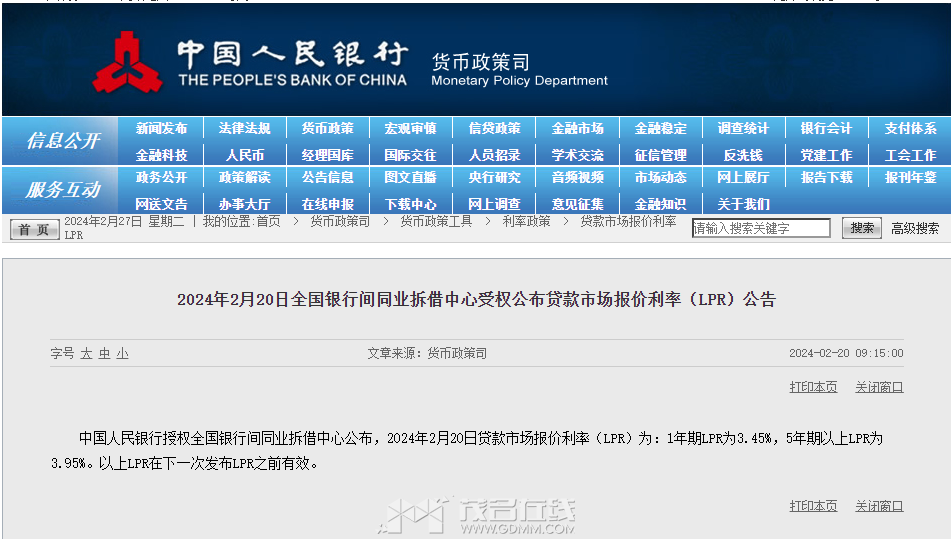Select 报刊年鉴 in the navigation

910,178
